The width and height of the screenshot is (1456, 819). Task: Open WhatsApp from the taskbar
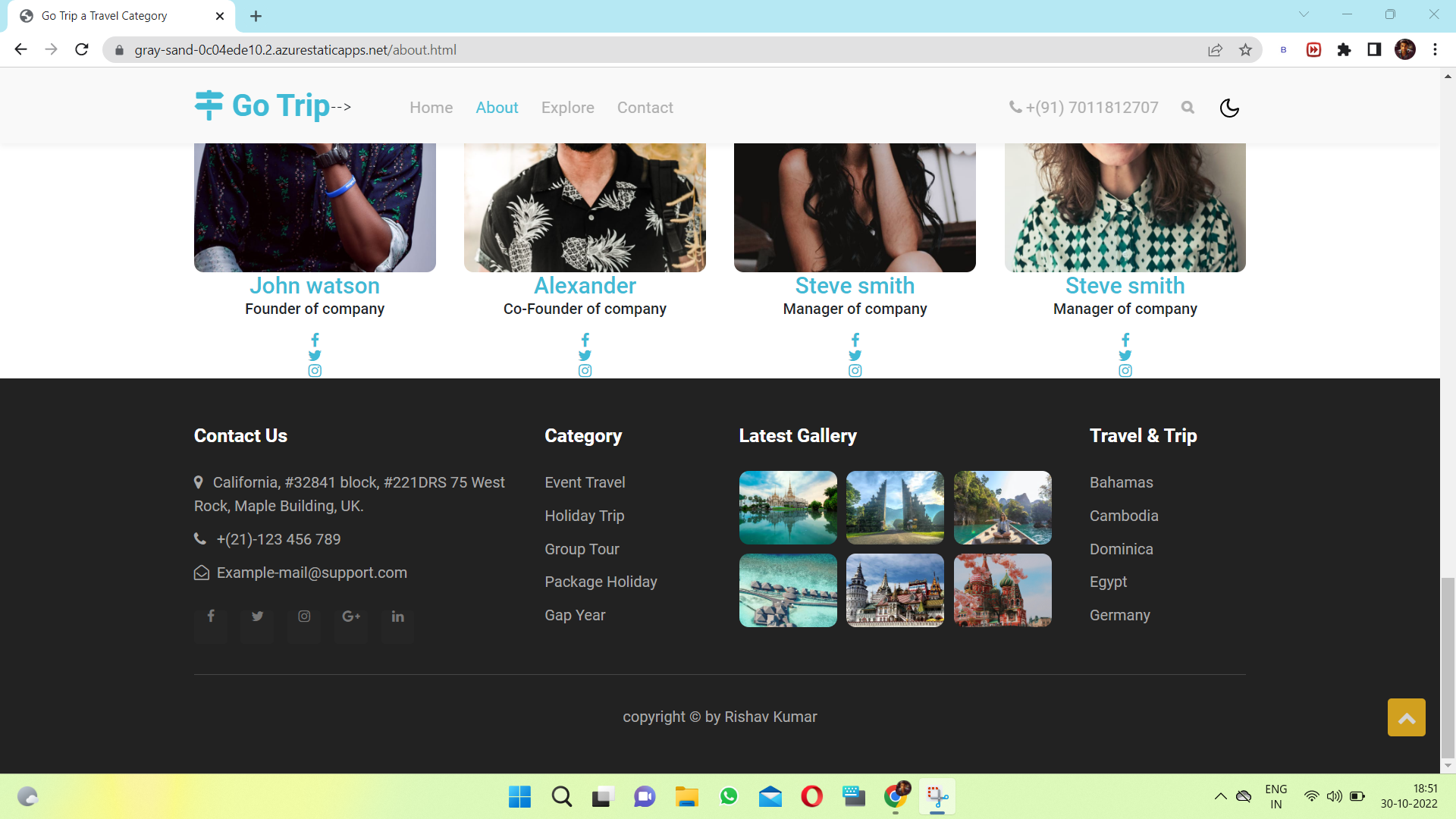click(x=729, y=796)
